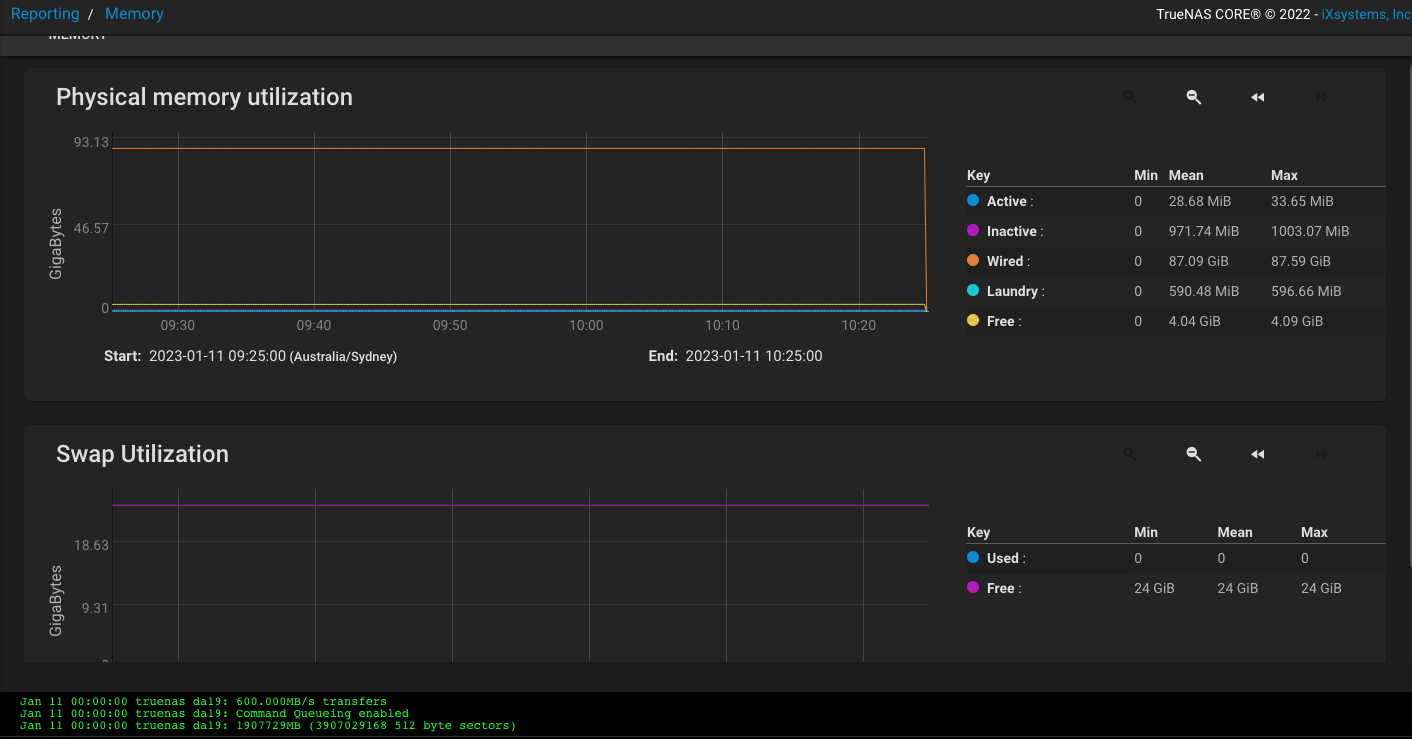The image size is (1412, 739).
Task: Click the Australia/Sydney timezone label
Action: (343, 357)
